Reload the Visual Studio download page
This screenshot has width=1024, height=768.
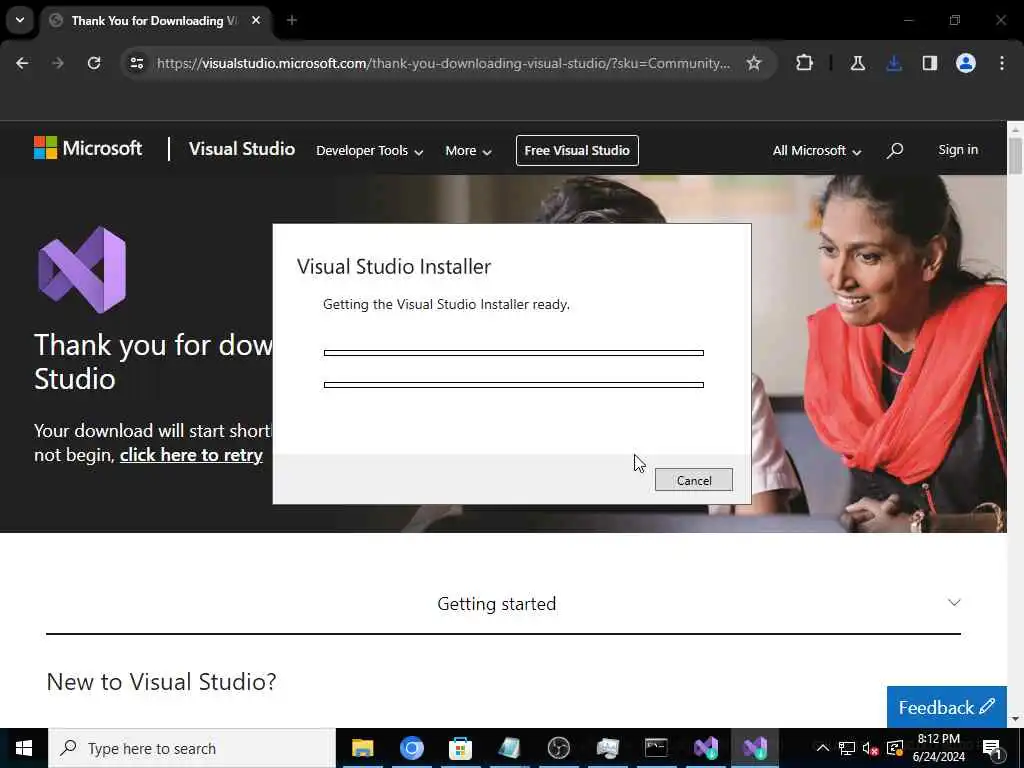click(x=94, y=63)
